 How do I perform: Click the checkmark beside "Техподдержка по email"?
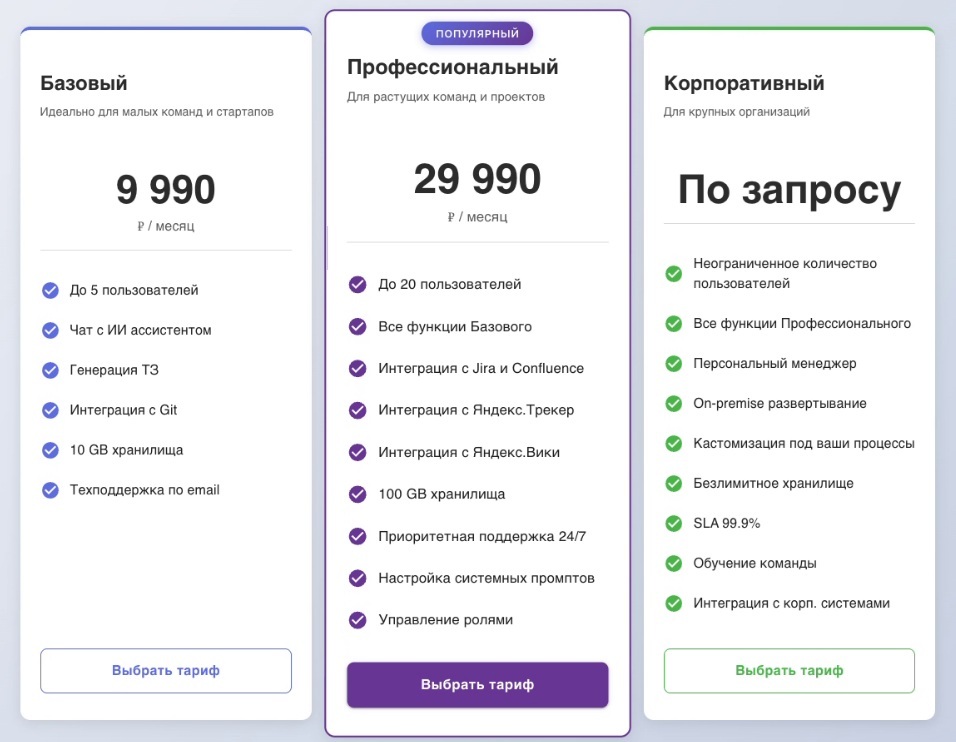[x=50, y=490]
